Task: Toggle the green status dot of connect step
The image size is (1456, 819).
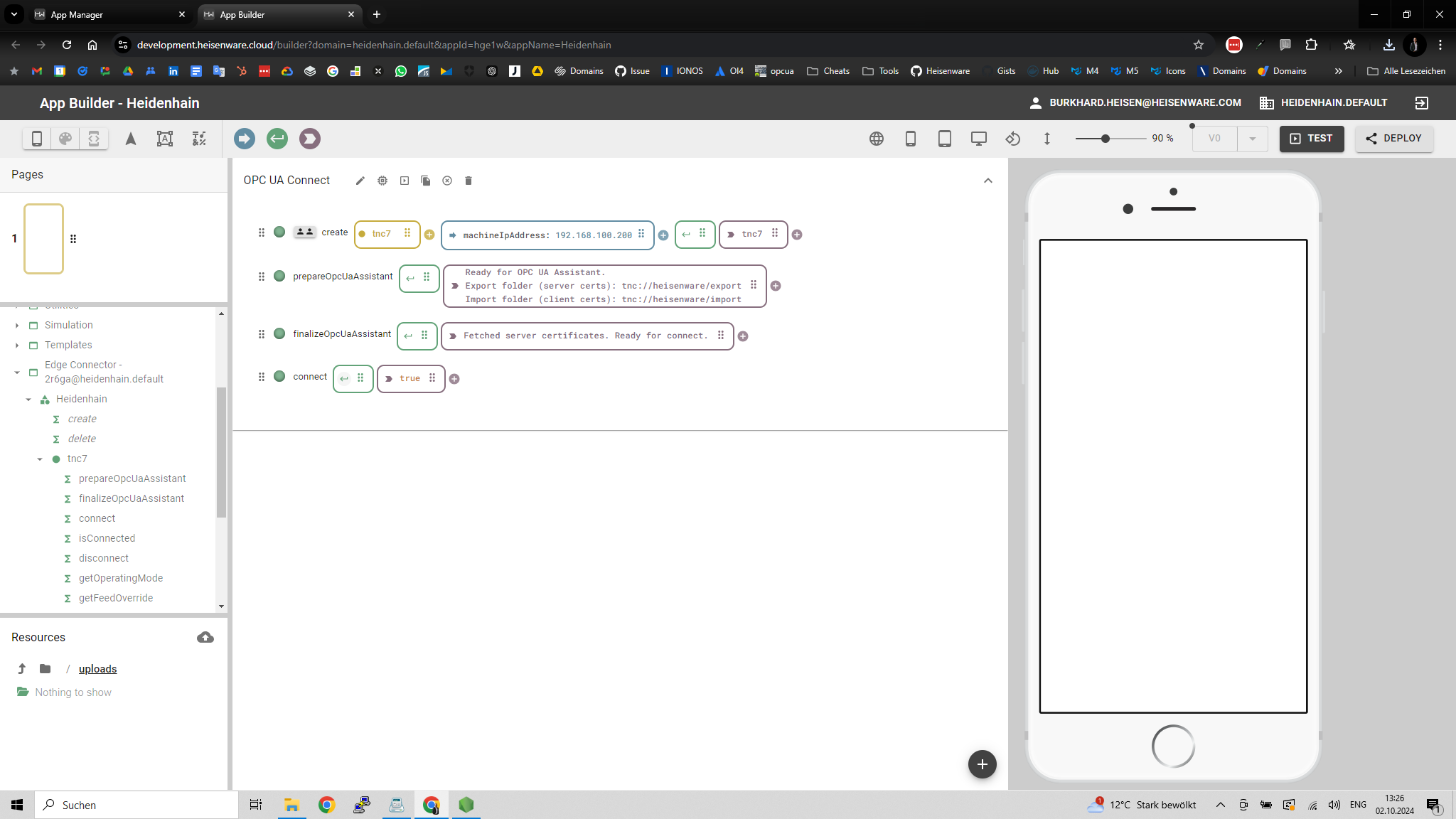Action: (279, 376)
